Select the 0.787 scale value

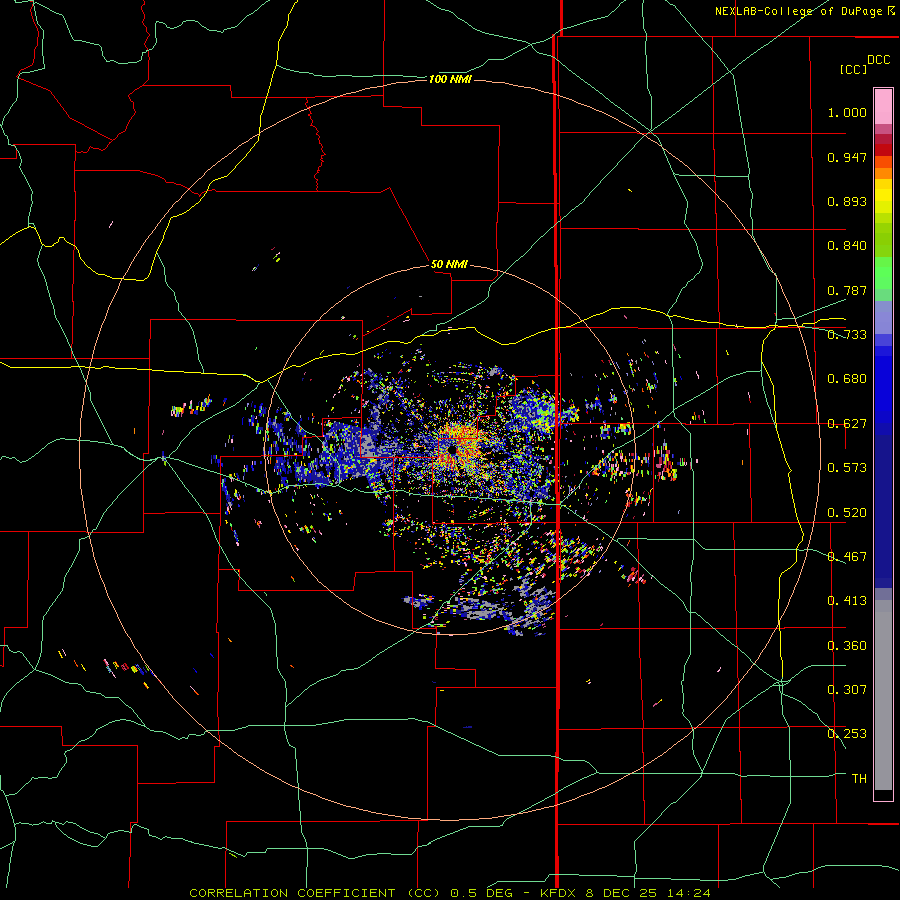click(847, 290)
